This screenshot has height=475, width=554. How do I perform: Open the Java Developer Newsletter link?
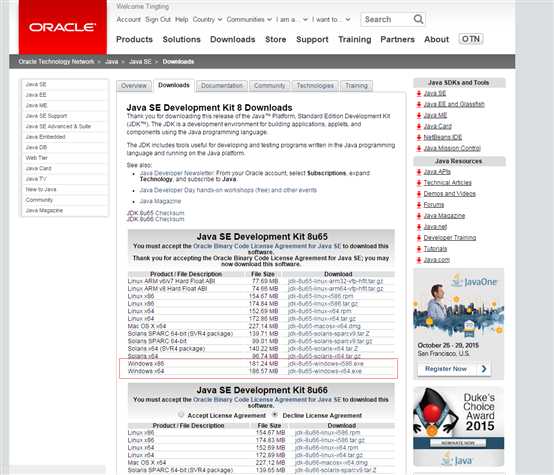177,173
